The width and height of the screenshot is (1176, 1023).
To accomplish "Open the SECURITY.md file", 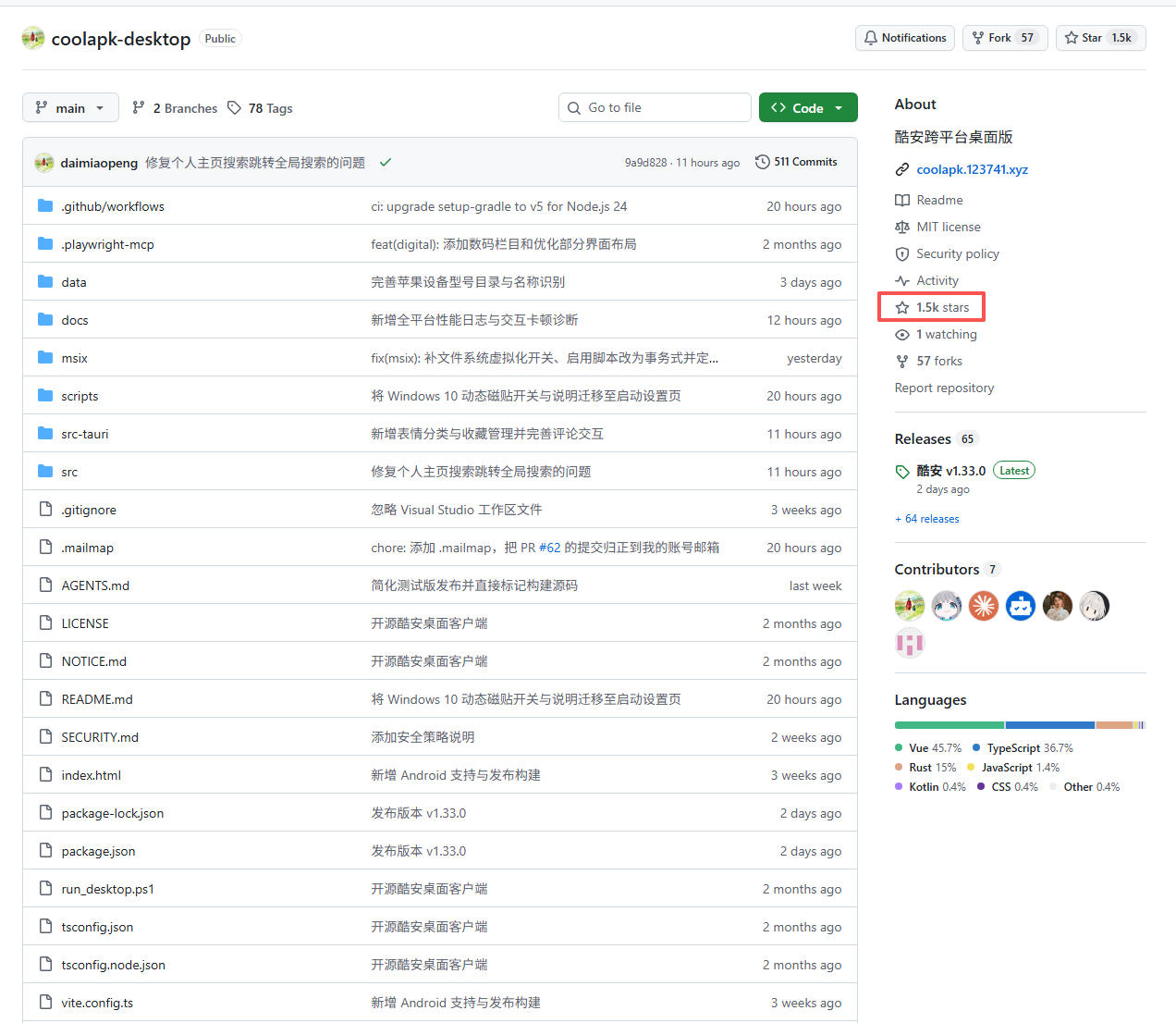I will tap(100, 737).
